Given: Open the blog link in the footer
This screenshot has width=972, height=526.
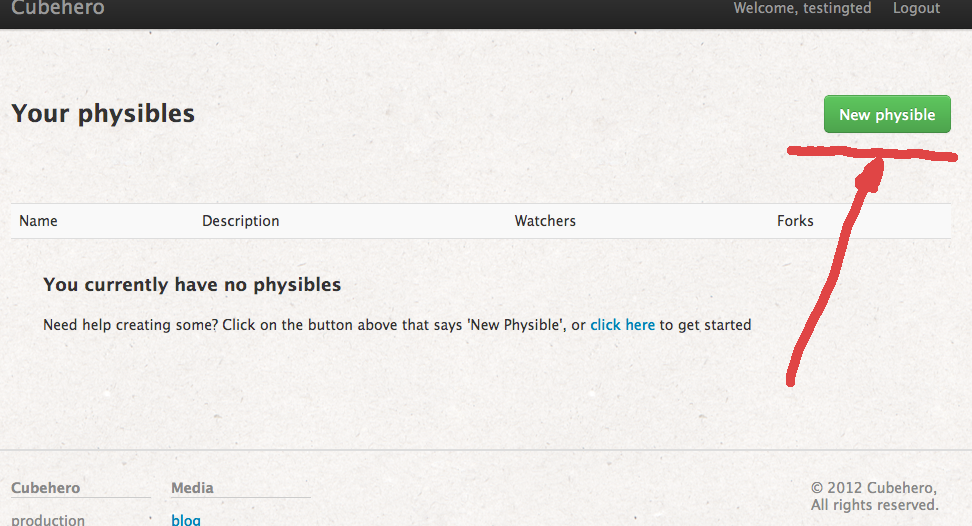Looking at the screenshot, I should coord(186,520).
